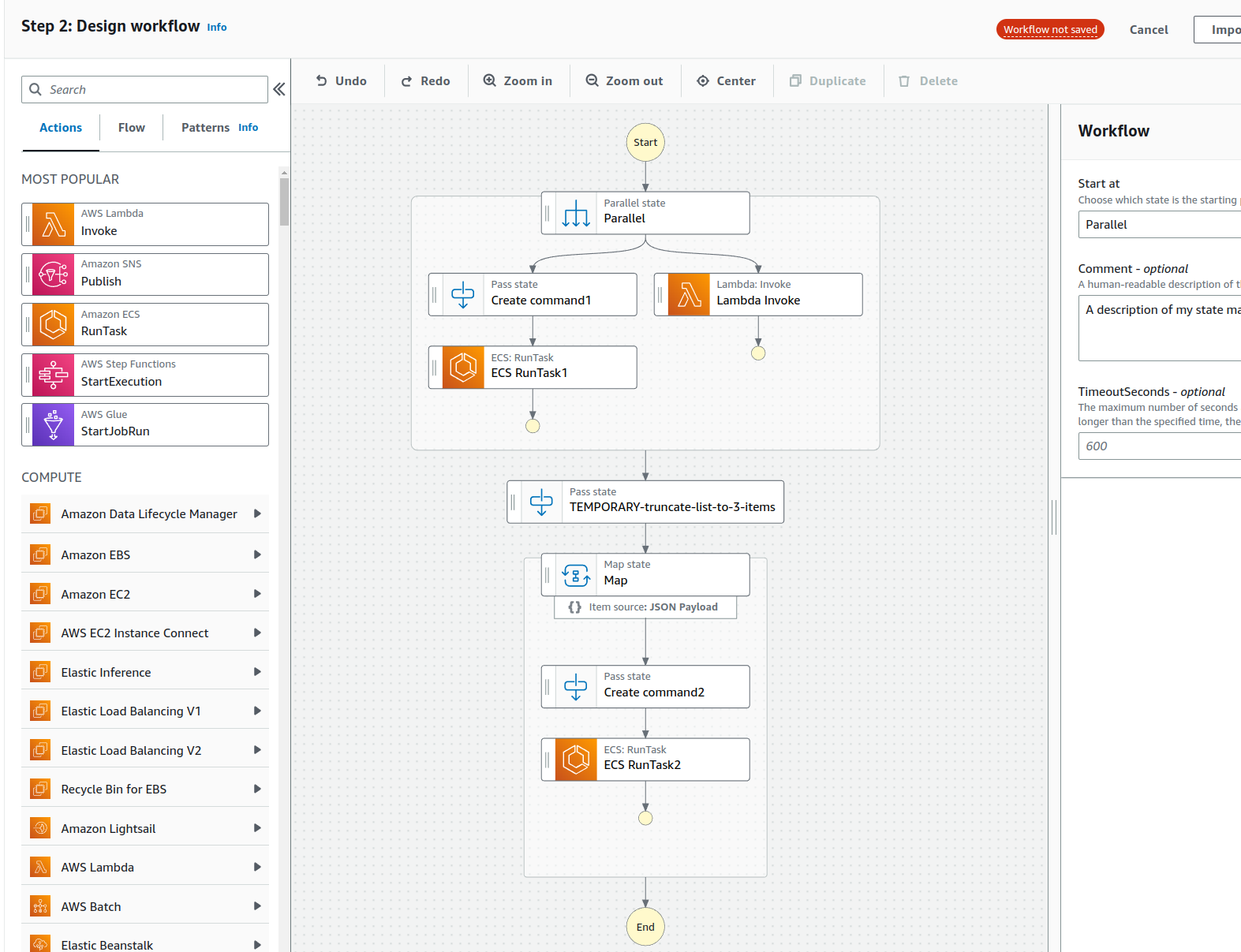Click the Elastic Inference service icon
Image resolution: width=1241 pixels, height=952 pixels.
pyautogui.click(x=40, y=672)
